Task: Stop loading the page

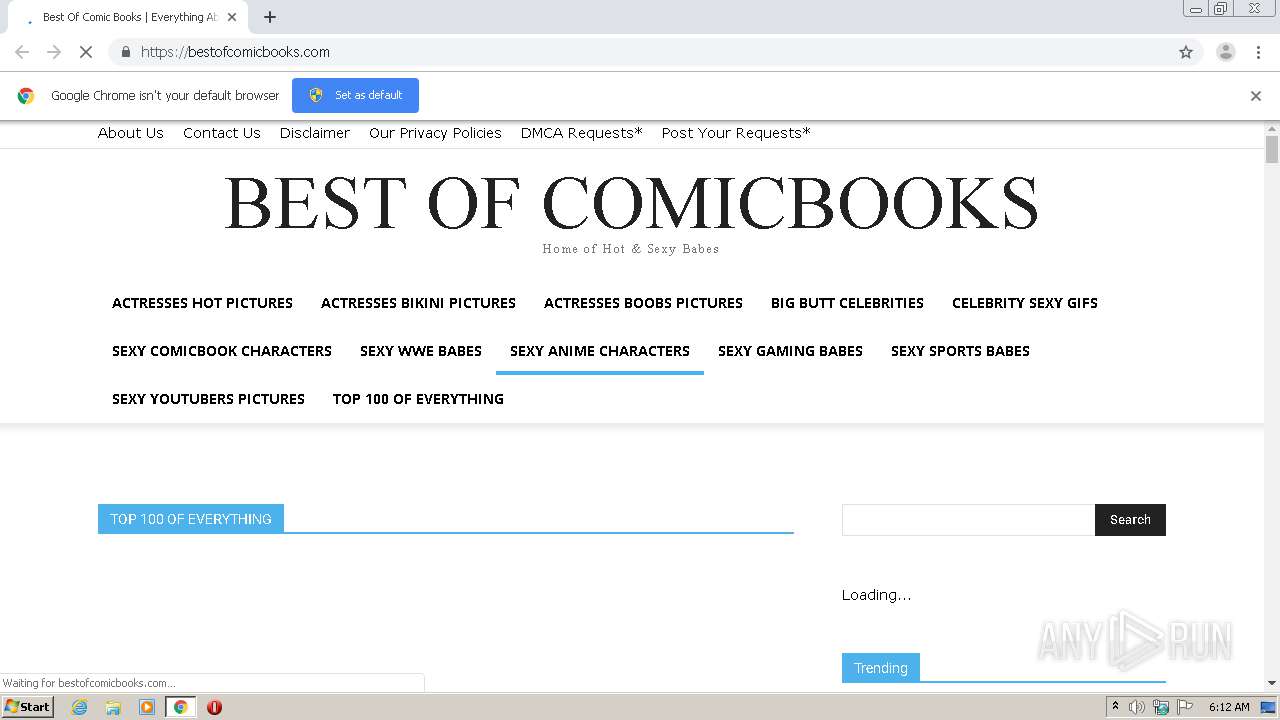Action: coord(86,52)
